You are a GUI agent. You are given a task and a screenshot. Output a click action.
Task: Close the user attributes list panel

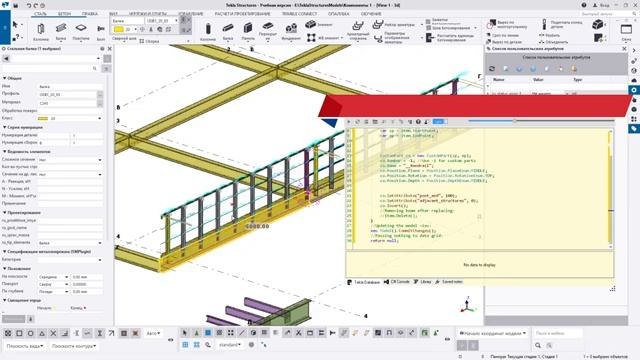624,49
